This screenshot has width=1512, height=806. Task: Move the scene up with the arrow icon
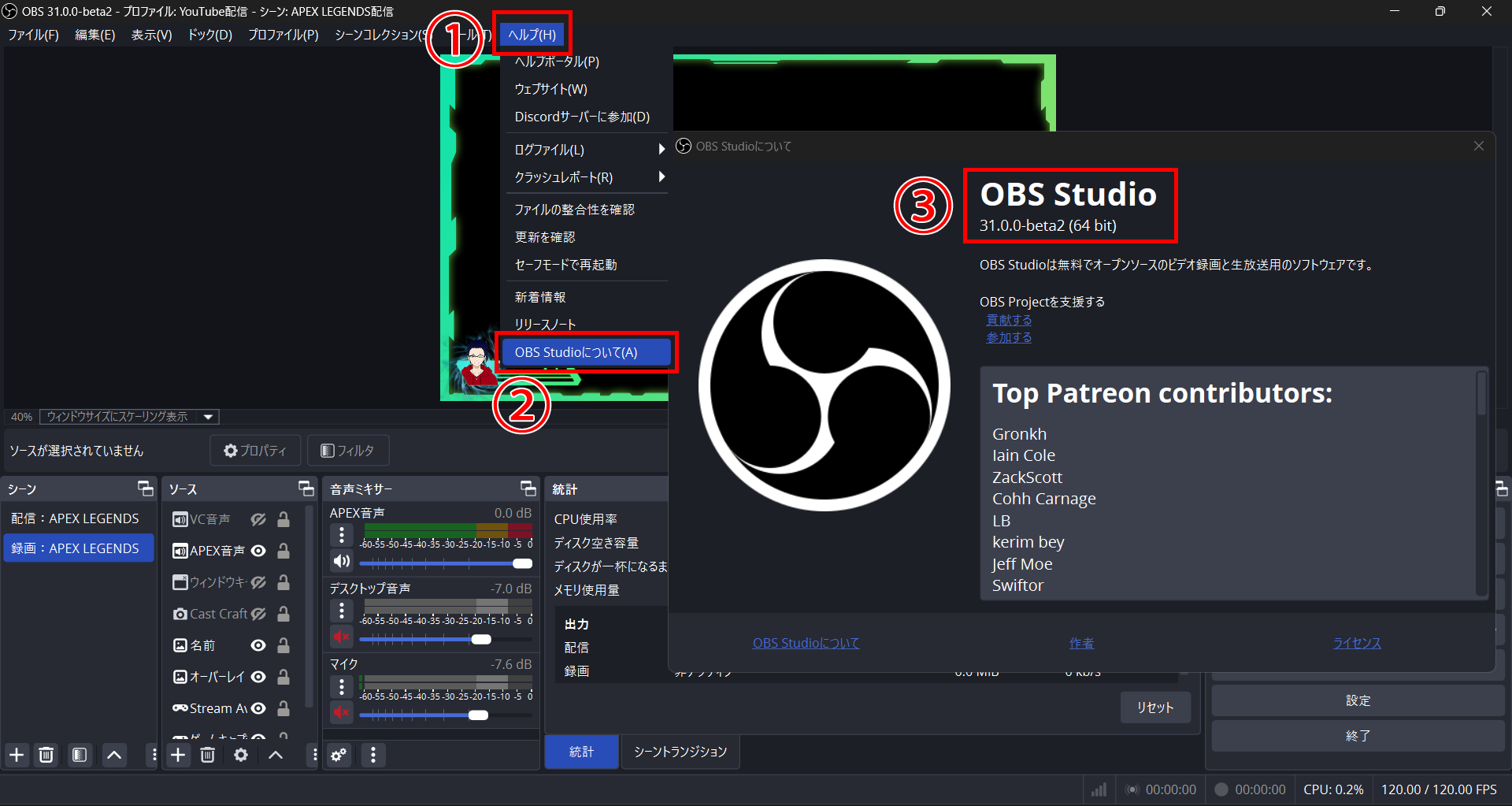click(x=114, y=755)
